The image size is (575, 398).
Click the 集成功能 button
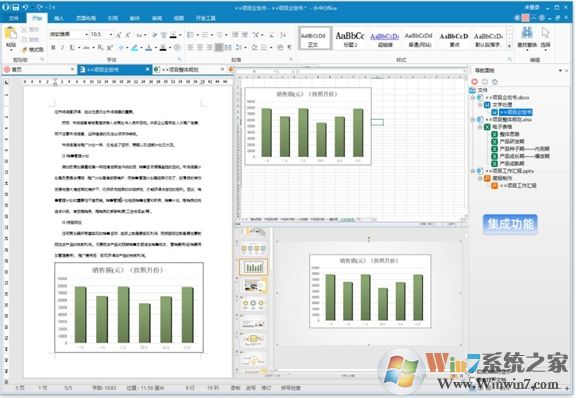[510, 224]
